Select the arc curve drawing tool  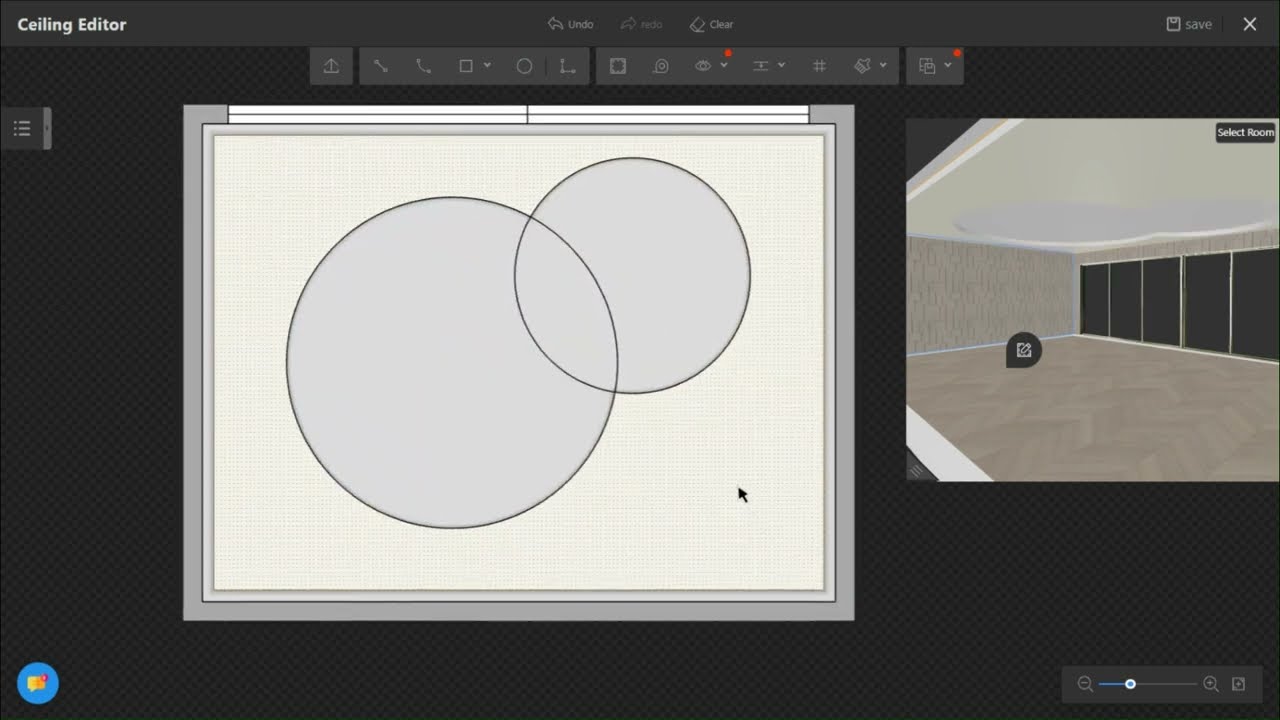[x=424, y=66]
